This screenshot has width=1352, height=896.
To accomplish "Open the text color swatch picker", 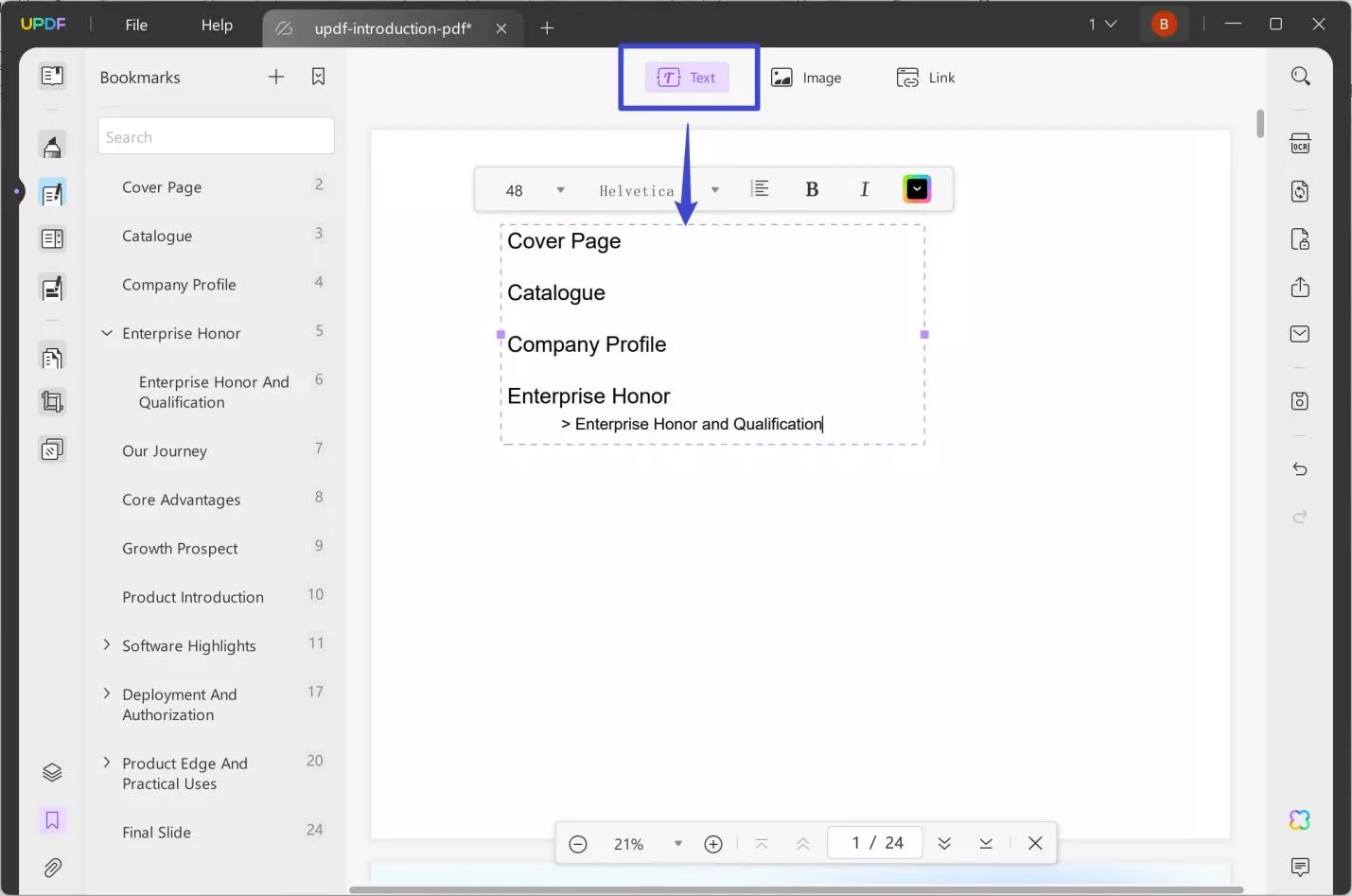I will click(x=917, y=189).
